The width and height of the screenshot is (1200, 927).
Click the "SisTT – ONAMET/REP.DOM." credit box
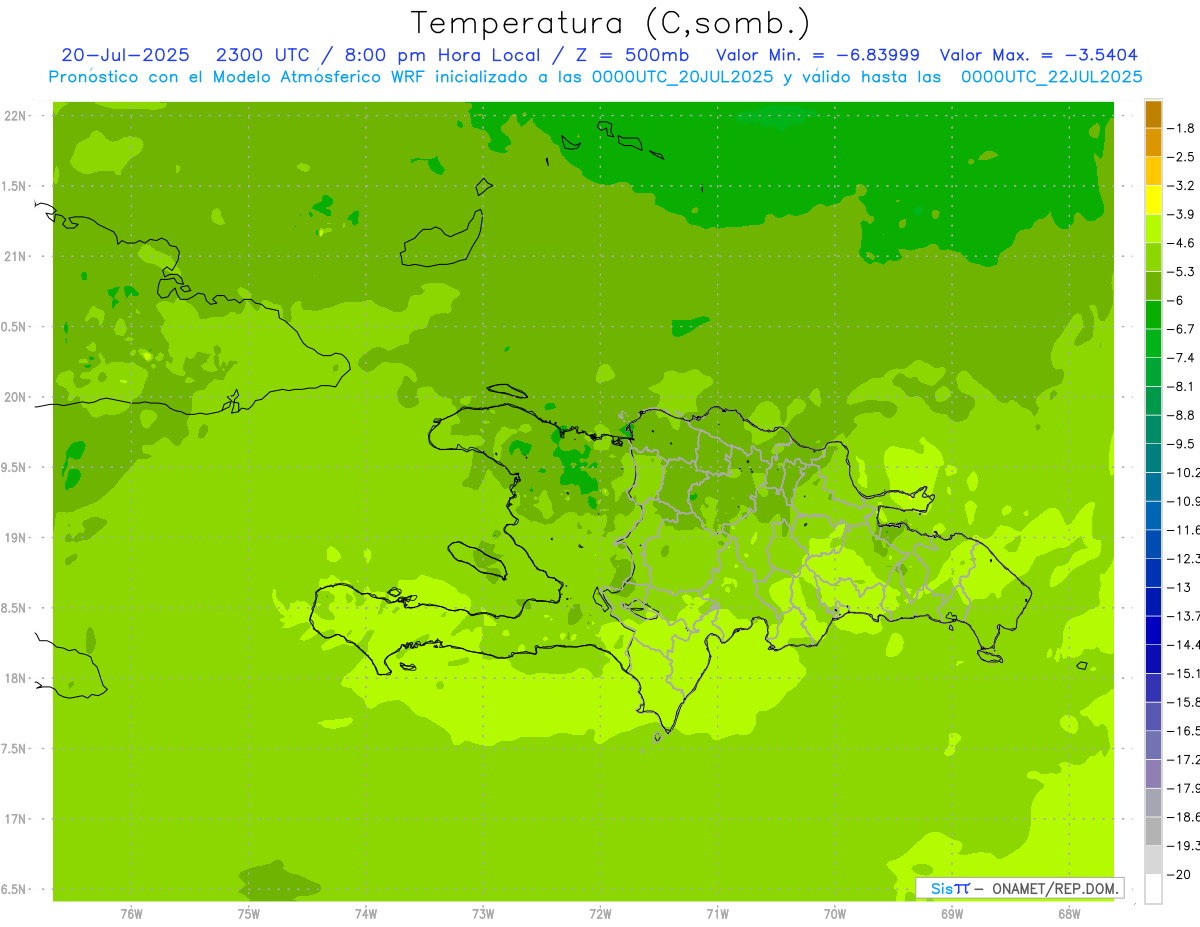tap(1020, 888)
